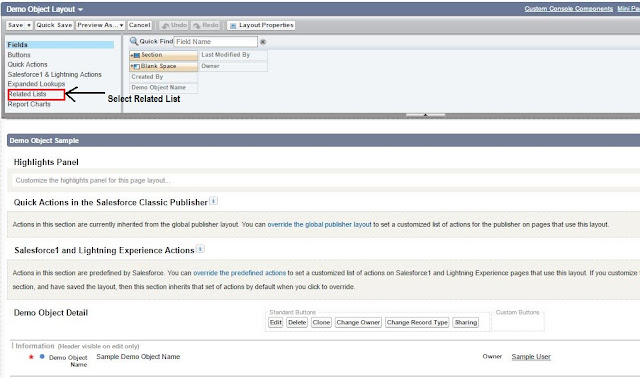Select Salesforce1 & Lightning Actions category
The image size is (640, 378).
pos(54,74)
